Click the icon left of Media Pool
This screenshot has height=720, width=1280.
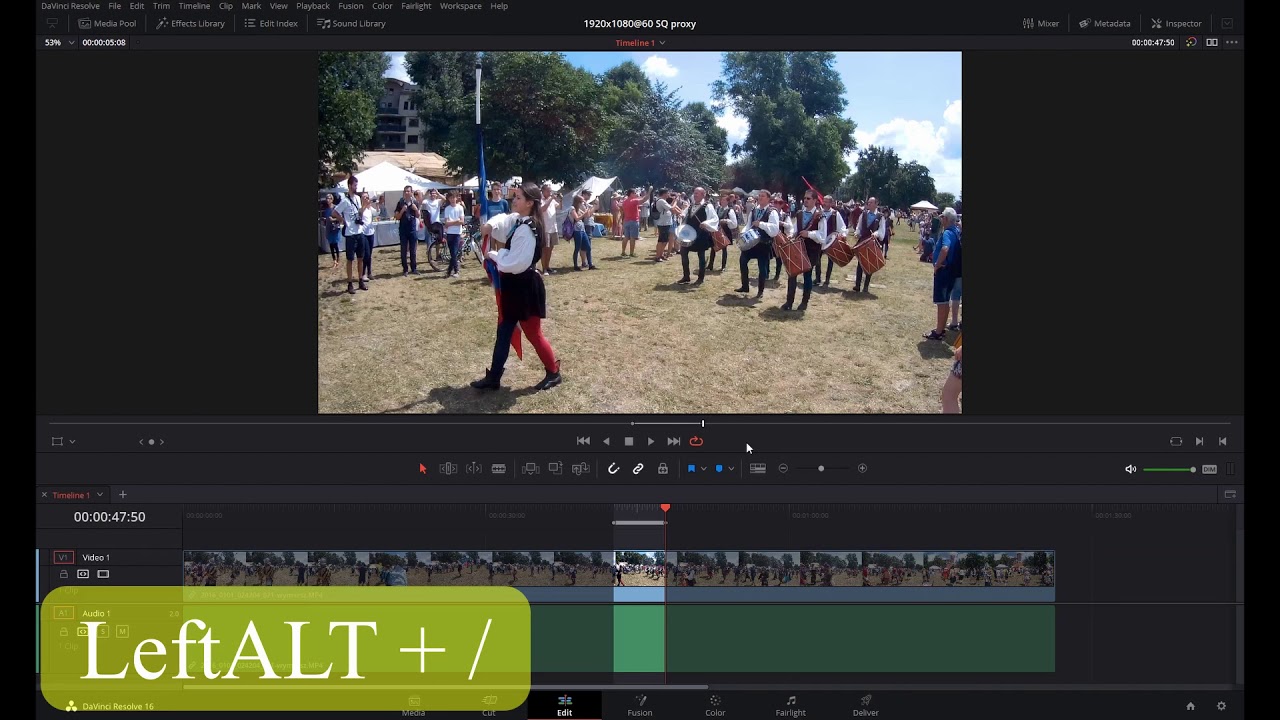[52, 23]
